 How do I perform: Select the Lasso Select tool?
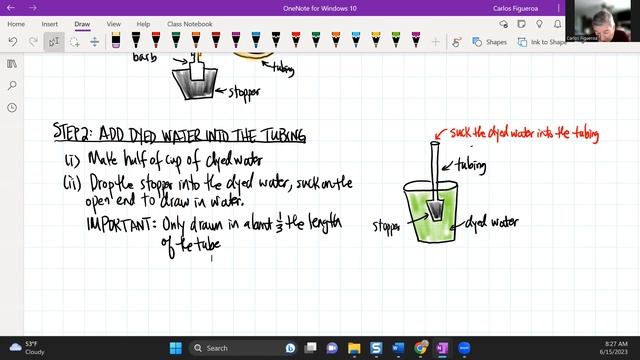click(74, 42)
